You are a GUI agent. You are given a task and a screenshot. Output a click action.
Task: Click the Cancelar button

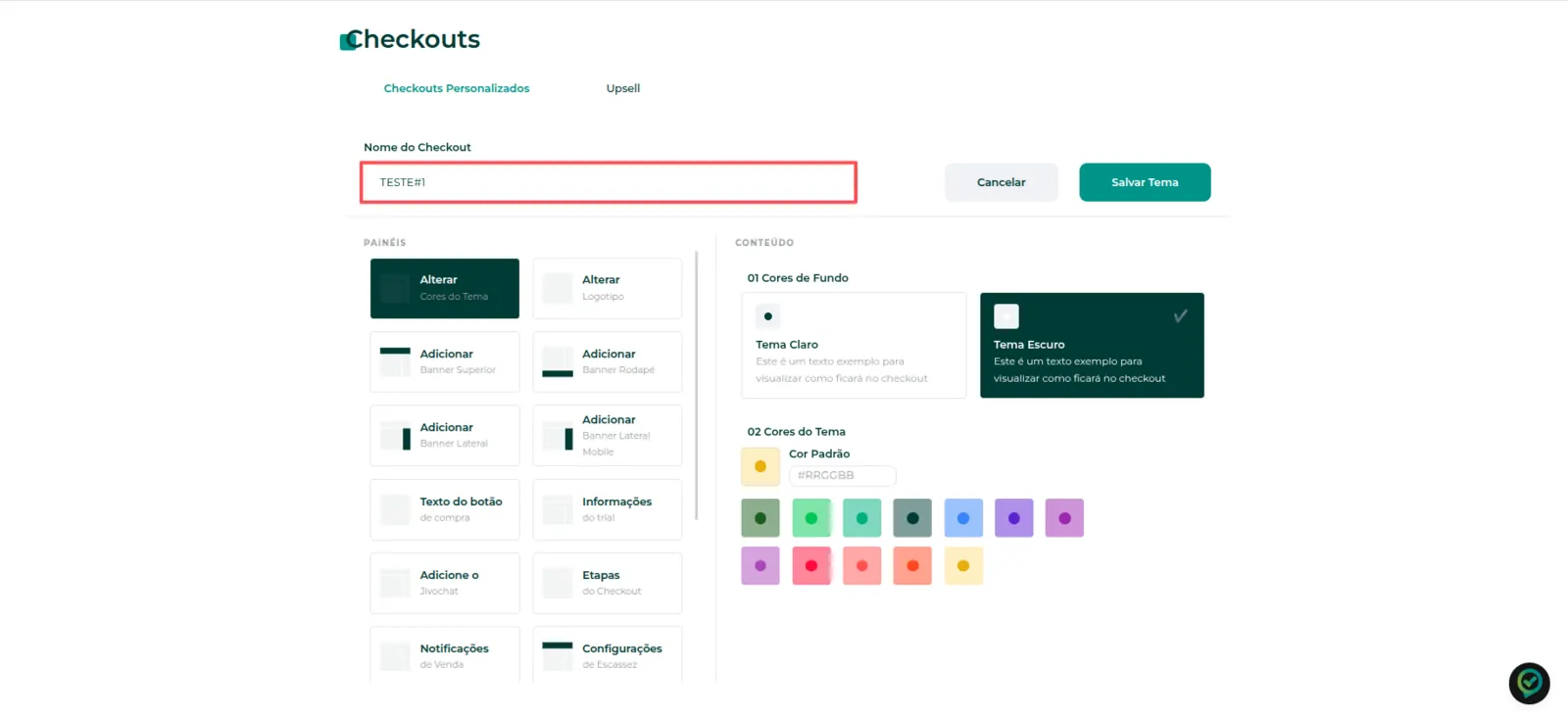[1002, 182]
